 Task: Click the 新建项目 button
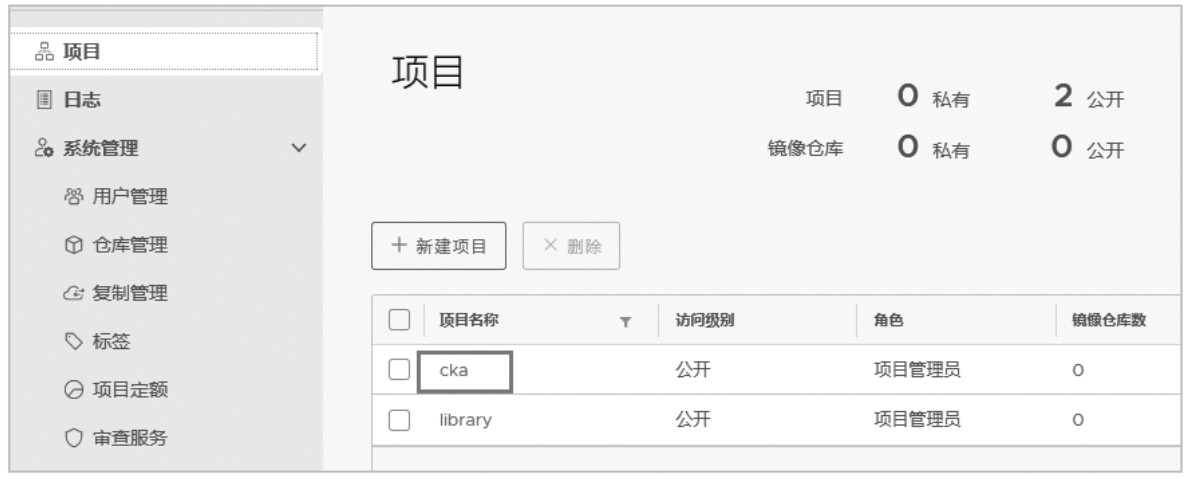click(x=438, y=246)
